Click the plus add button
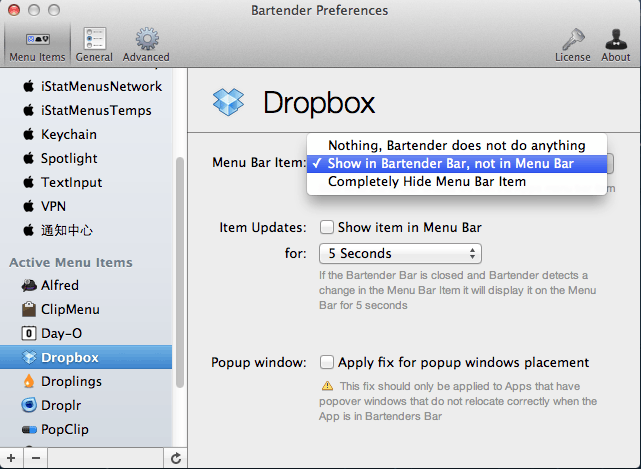The height and width of the screenshot is (469, 641). point(11,458)
